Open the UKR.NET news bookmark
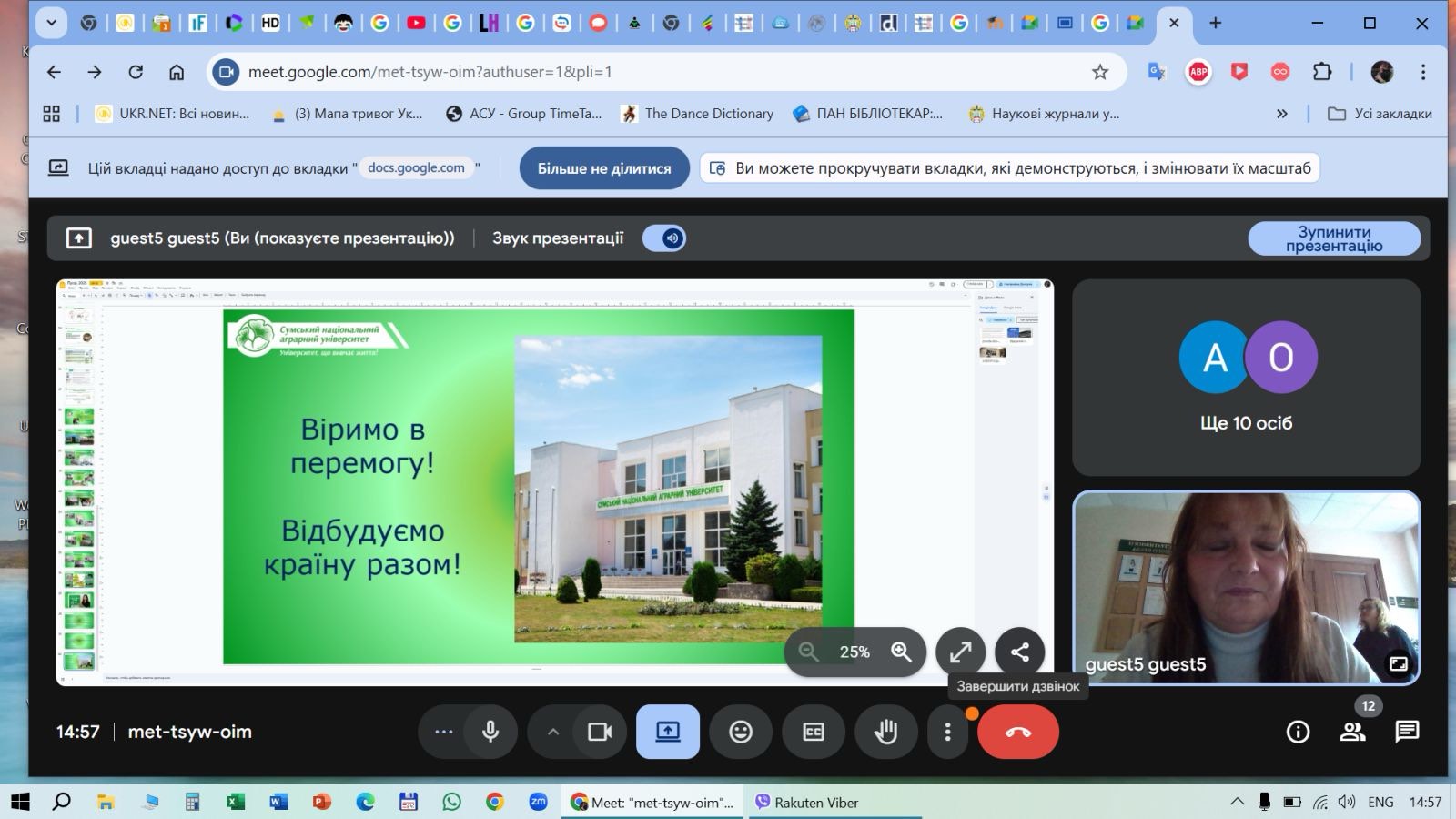This screenshot has height=819, width=1456. (173, 114)
